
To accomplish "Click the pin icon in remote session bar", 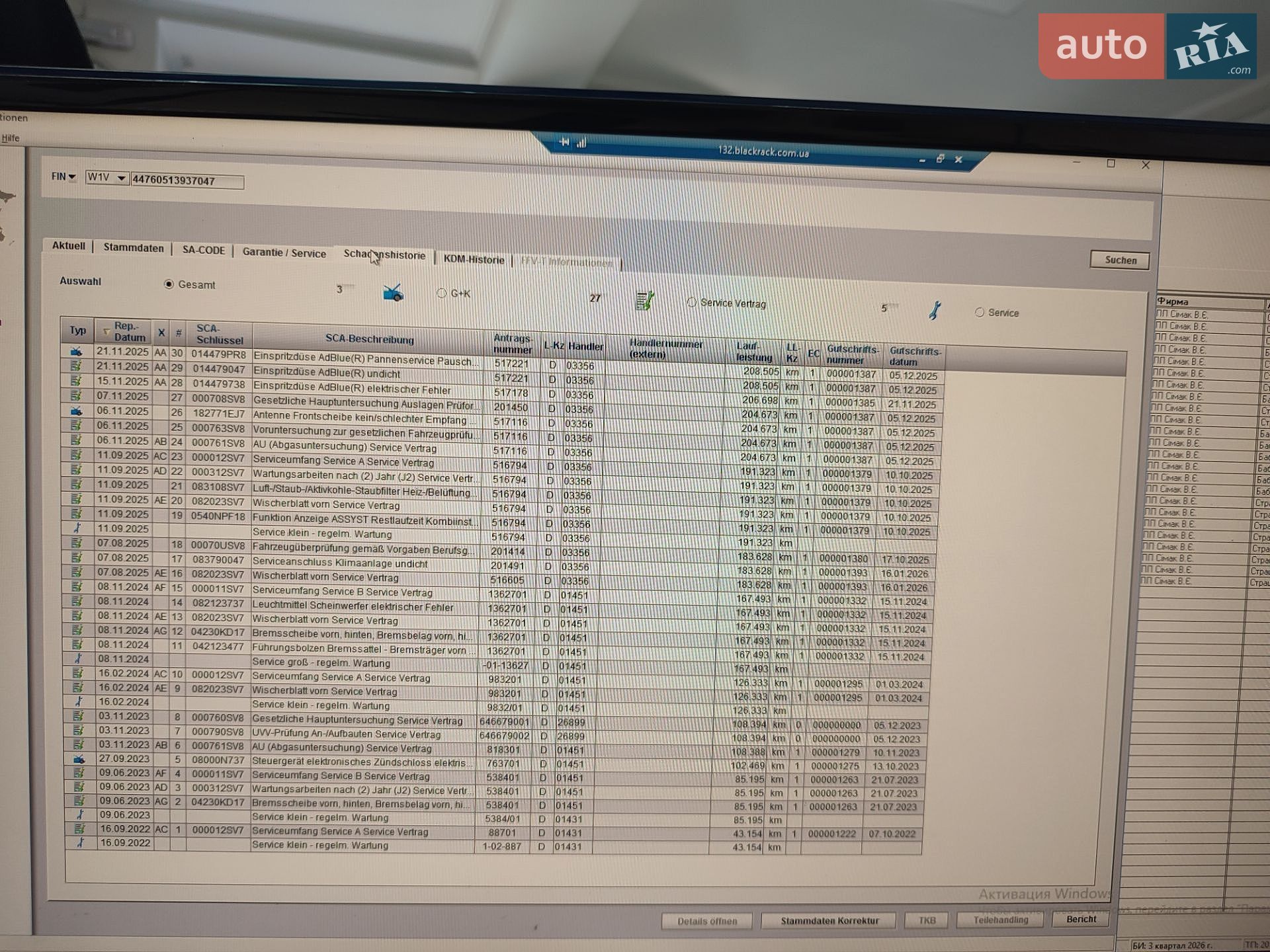I will (564, 141).
